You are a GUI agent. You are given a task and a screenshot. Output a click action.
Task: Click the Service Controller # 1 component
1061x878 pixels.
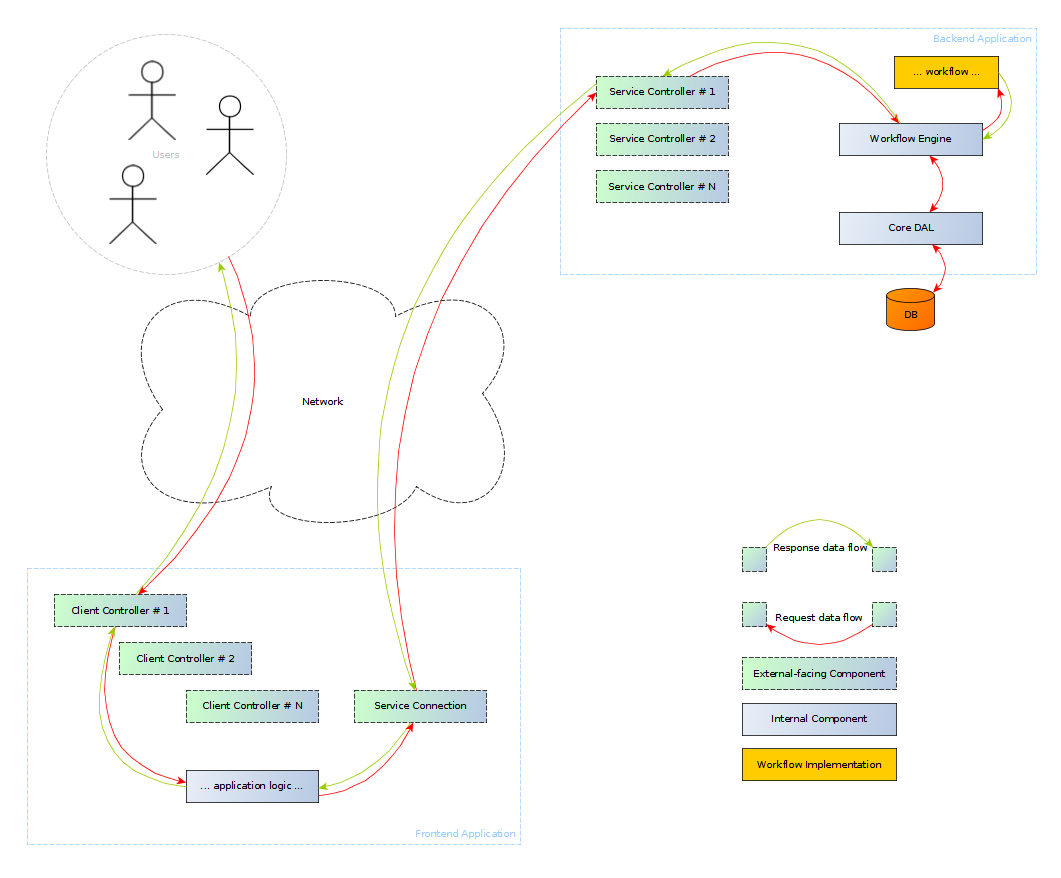pyautogui.click(x=662, y=92)
